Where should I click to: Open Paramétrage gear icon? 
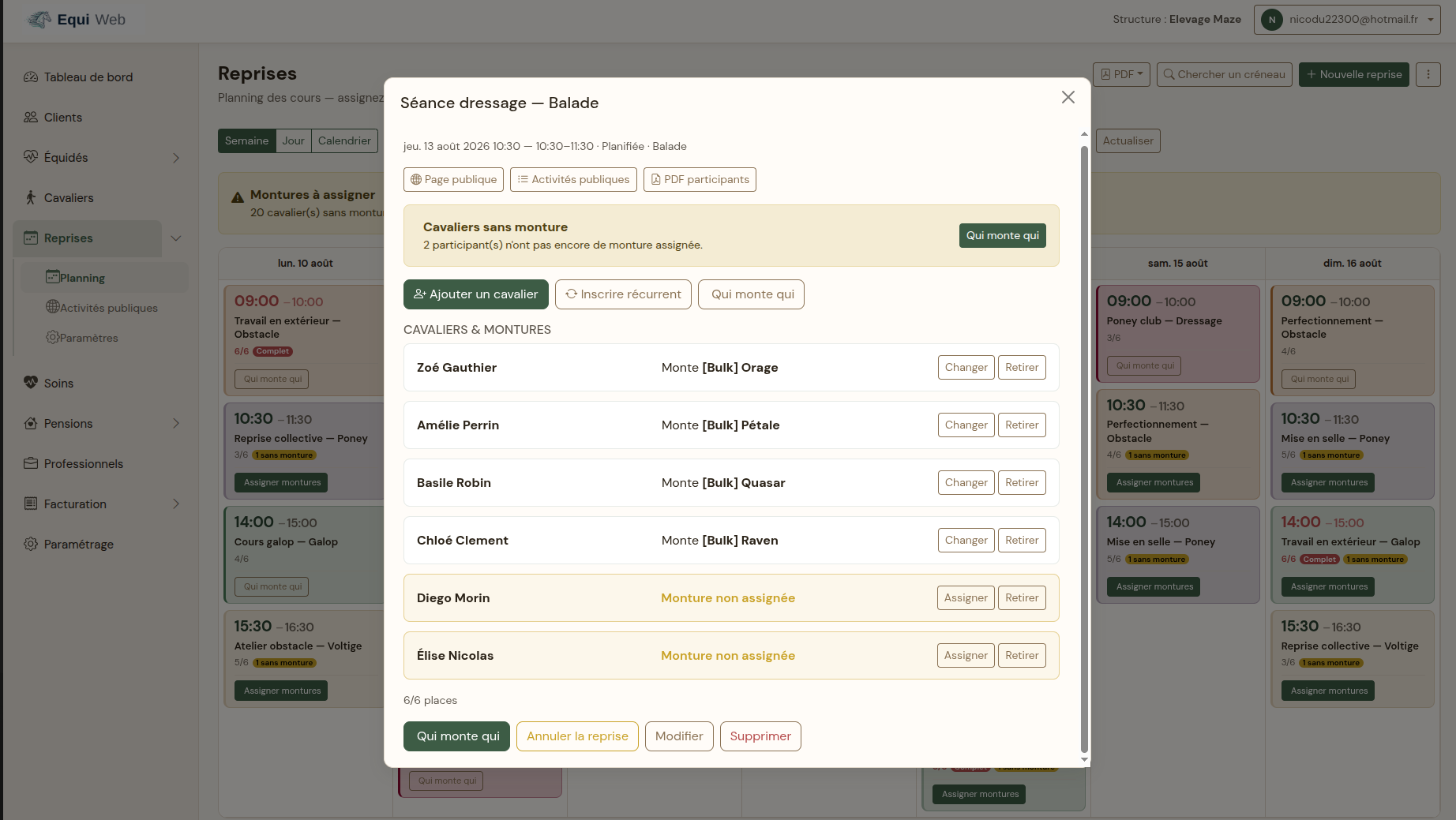pos(31,544)
